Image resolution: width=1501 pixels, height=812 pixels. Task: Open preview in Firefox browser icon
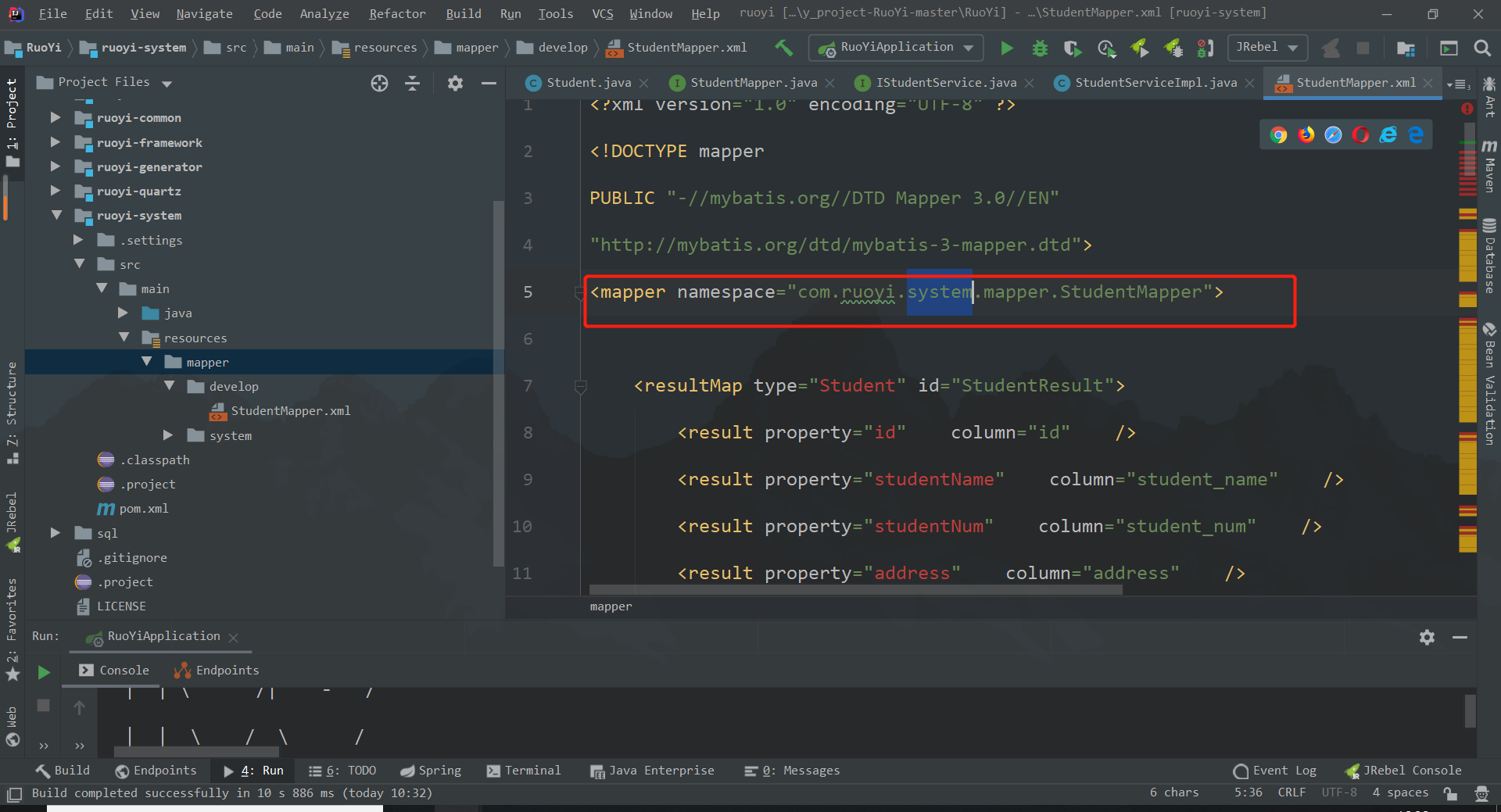tap(1306, 134)
